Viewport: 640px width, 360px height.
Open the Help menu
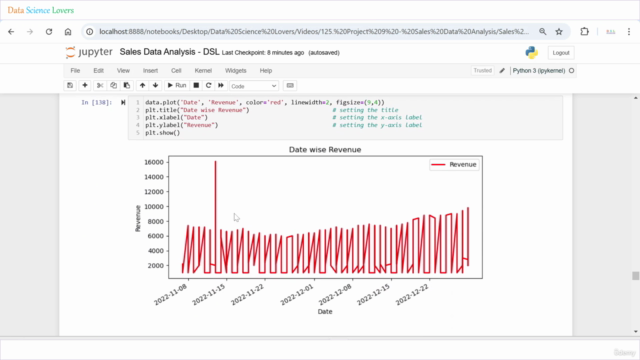[x=266, y=71]
